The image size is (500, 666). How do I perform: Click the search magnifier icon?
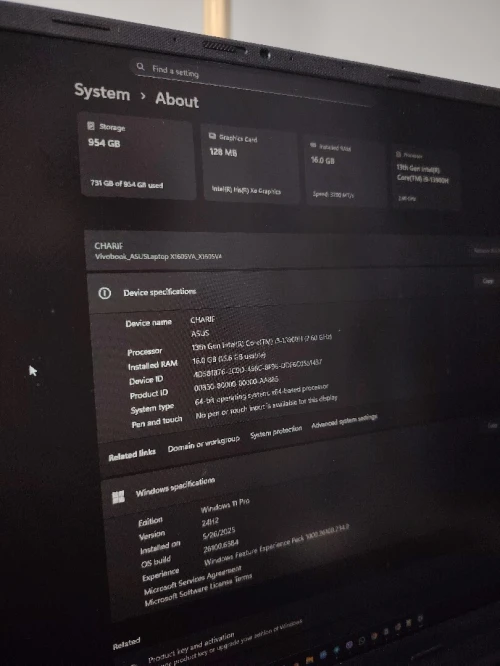140,67
